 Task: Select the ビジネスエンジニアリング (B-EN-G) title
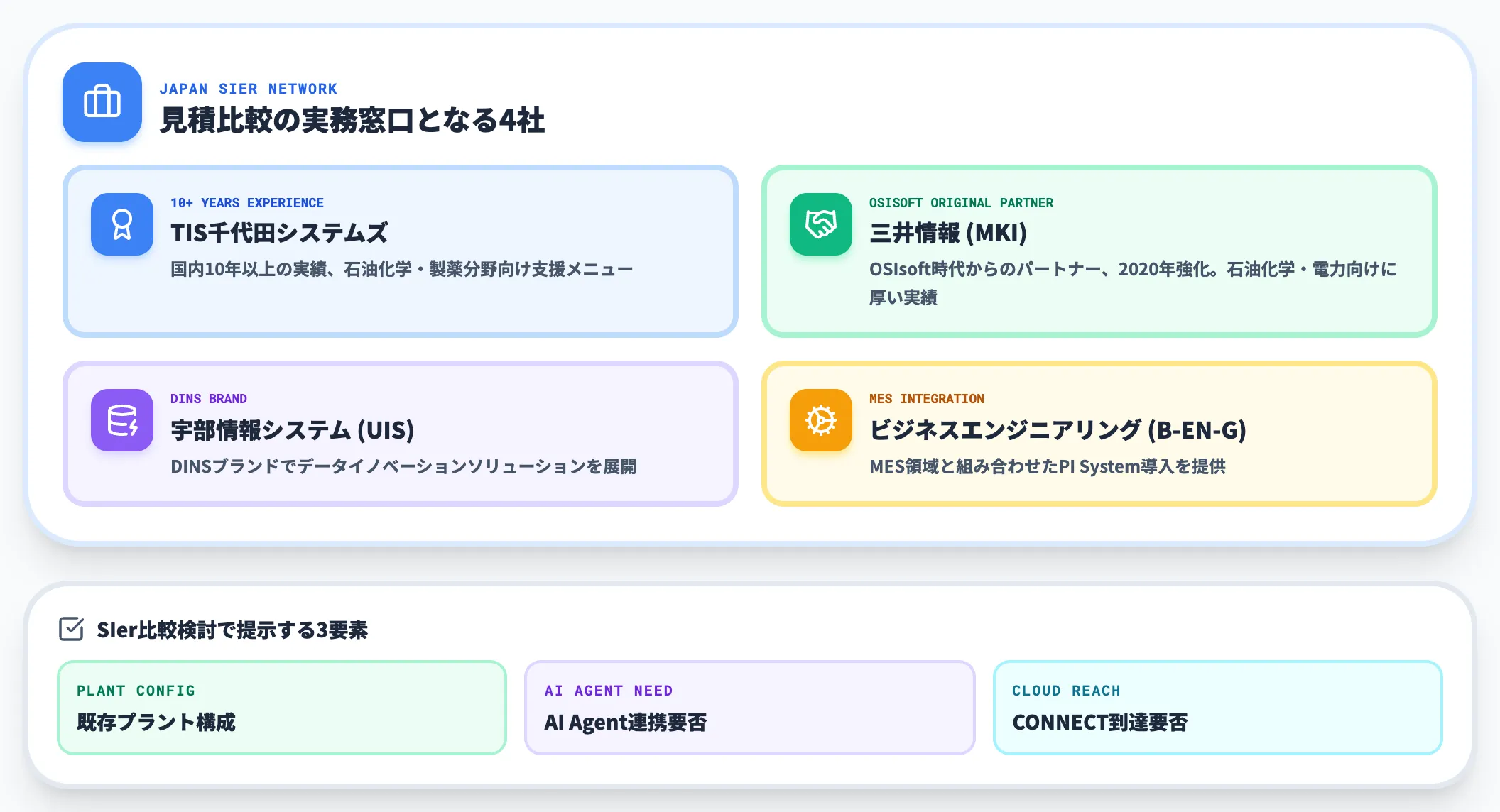1058,430
